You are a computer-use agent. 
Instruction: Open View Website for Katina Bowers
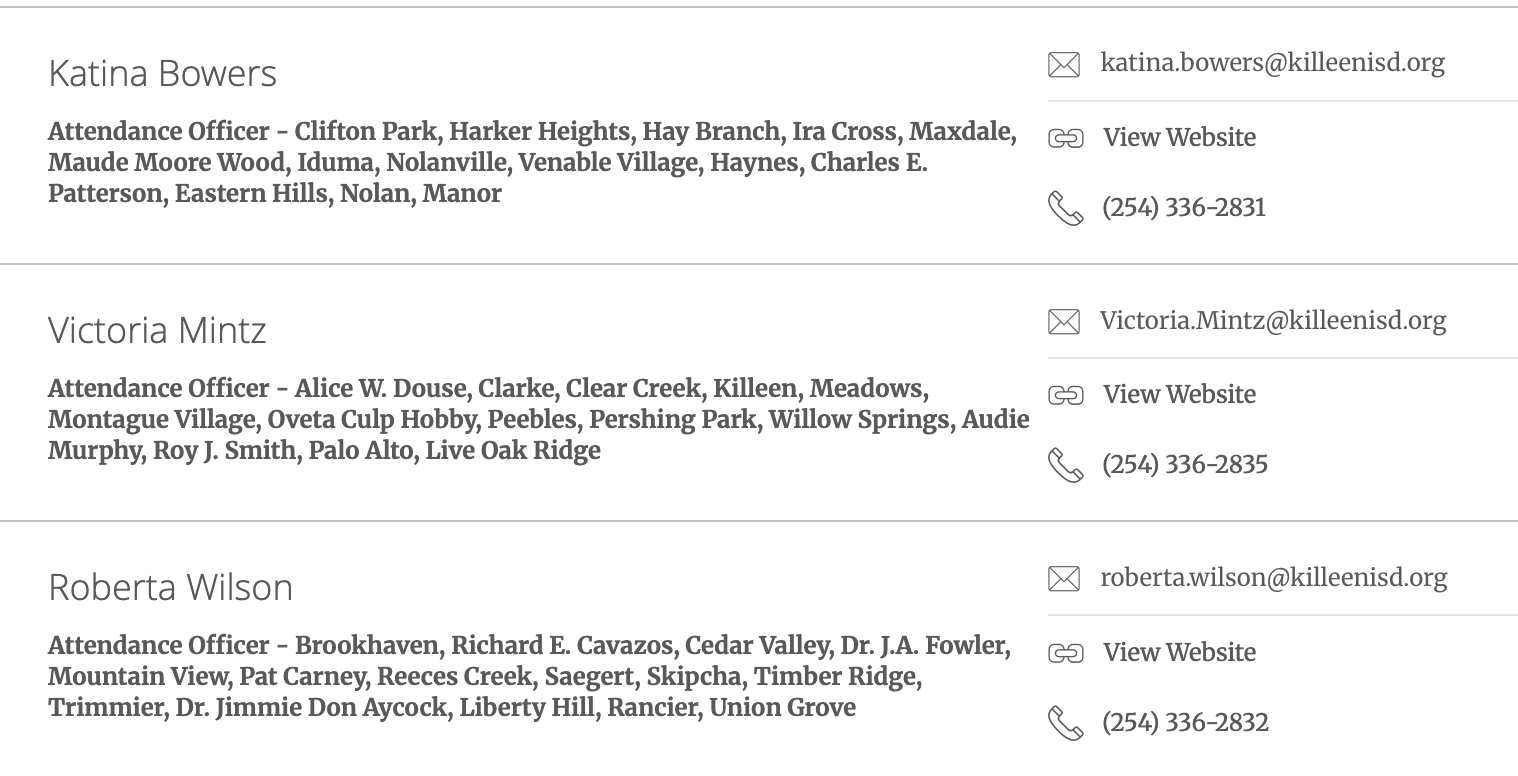pyautogui.click(x=1179, y=137)
